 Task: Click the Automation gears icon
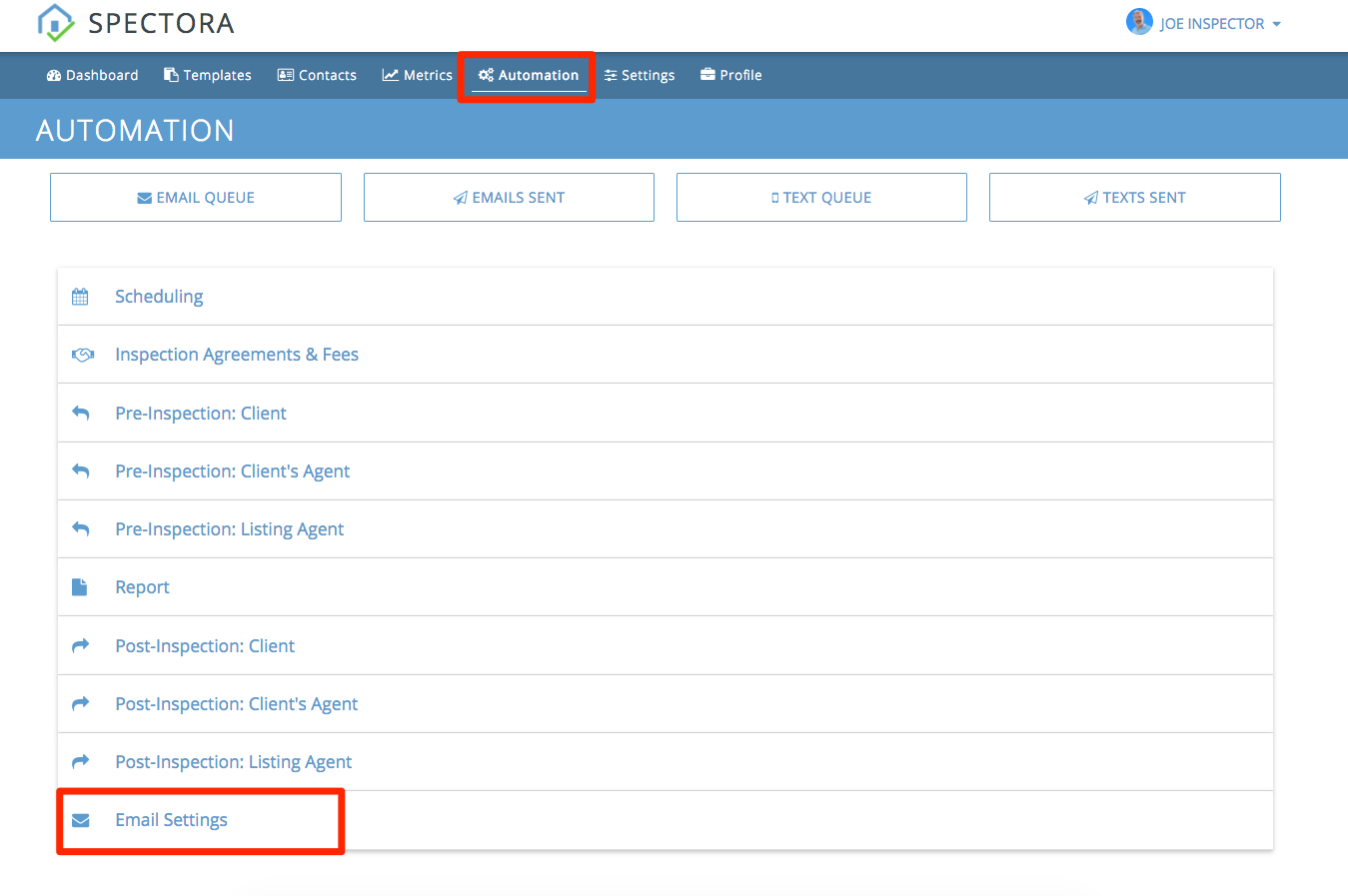point(486,75)
